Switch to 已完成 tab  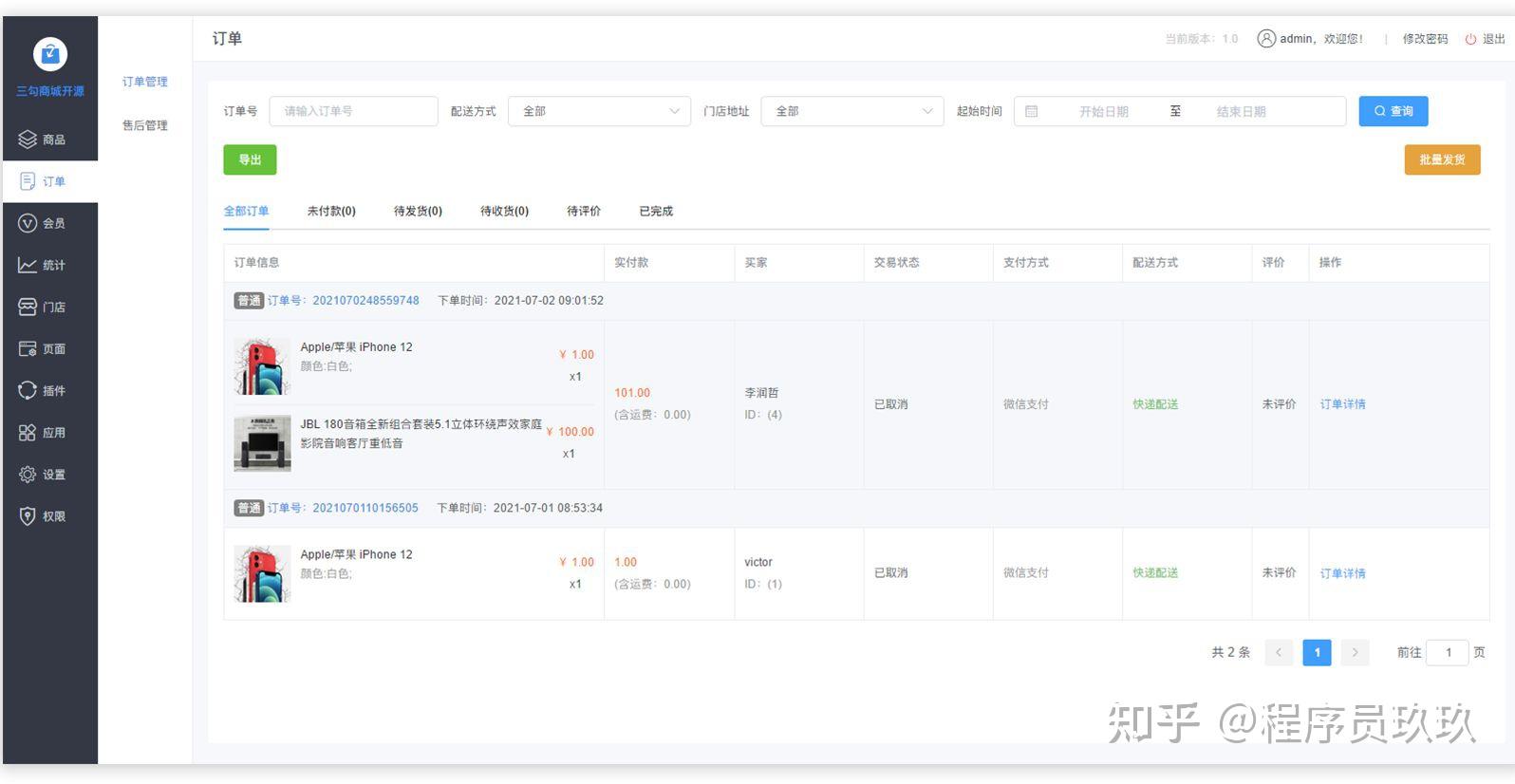pyautogui.click(x=656, y=211)
